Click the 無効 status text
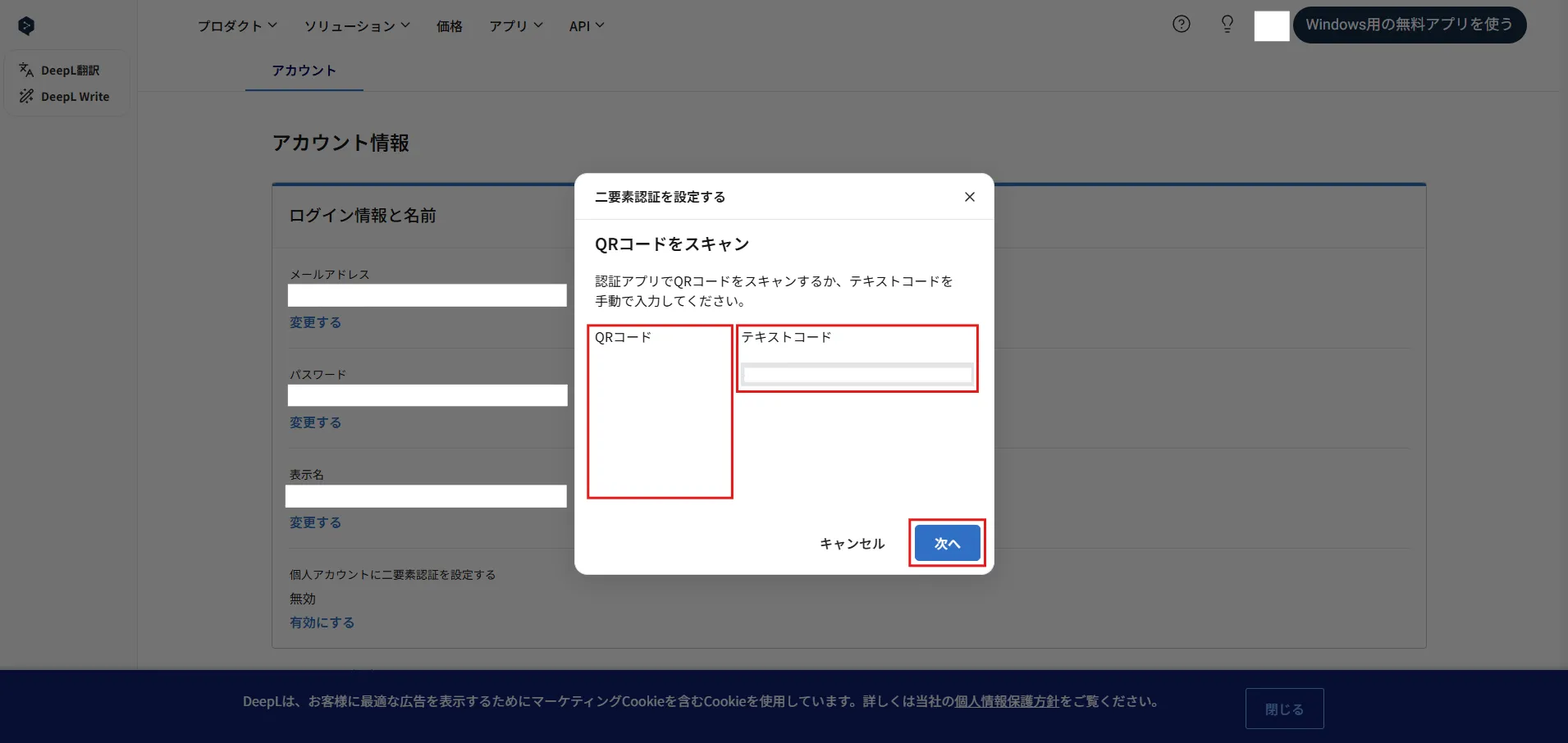This screenshot has width=1568, height=743. tap(302, 599)
